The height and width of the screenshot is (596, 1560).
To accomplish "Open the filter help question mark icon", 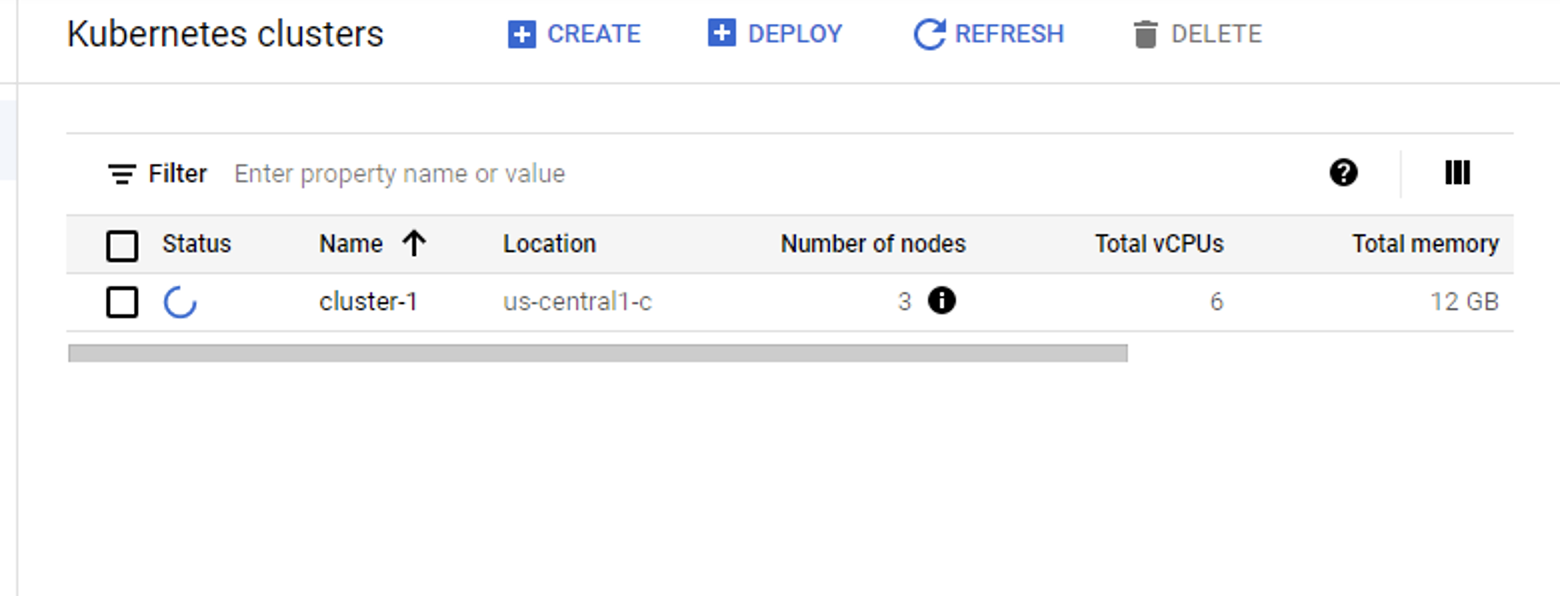I will click(x=1344, y=173).
